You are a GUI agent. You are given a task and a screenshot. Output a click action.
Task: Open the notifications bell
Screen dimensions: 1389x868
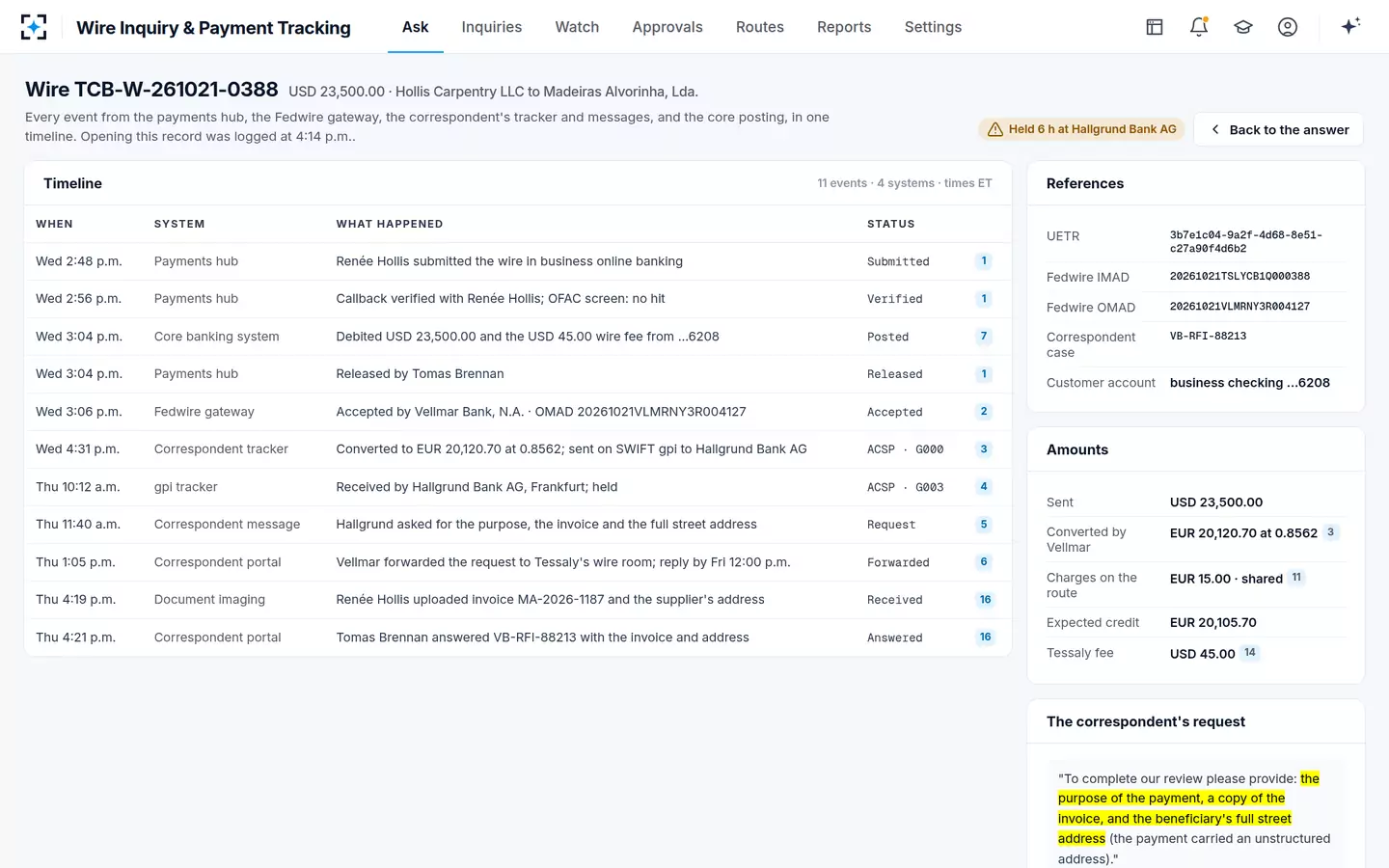(x=1199, y=27)
